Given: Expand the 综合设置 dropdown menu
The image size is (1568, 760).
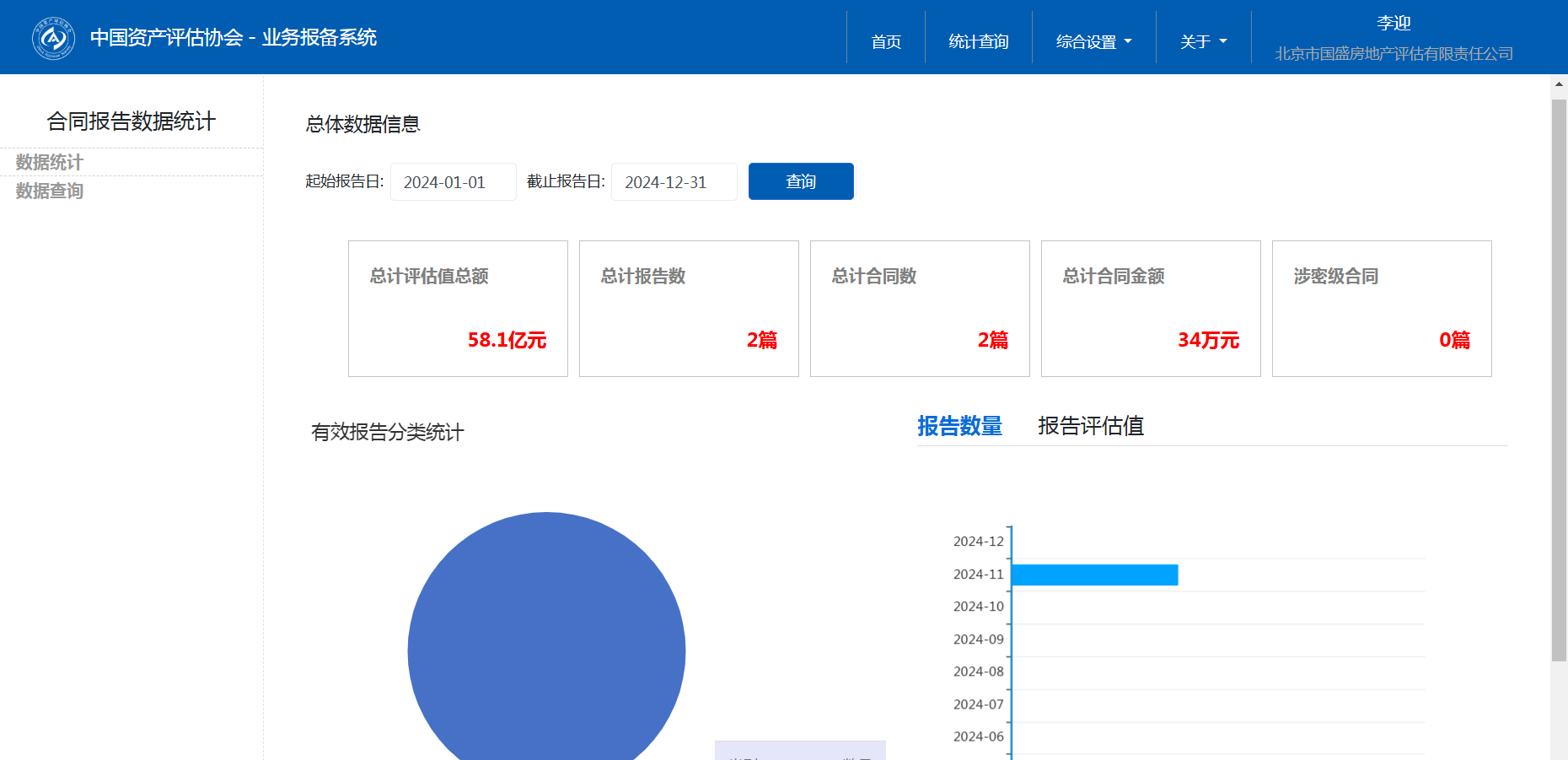Looking at the screenshot, I should [x=1093, y=41].
